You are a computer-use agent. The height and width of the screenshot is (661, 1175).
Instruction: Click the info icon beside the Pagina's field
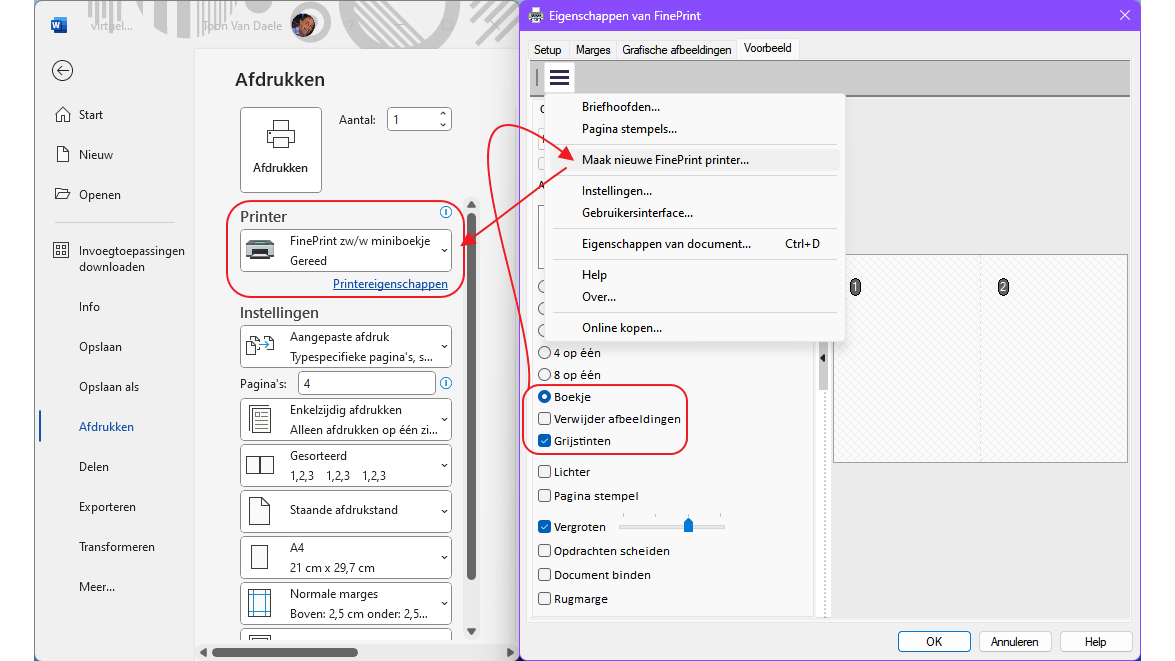[x=446, y=383]
